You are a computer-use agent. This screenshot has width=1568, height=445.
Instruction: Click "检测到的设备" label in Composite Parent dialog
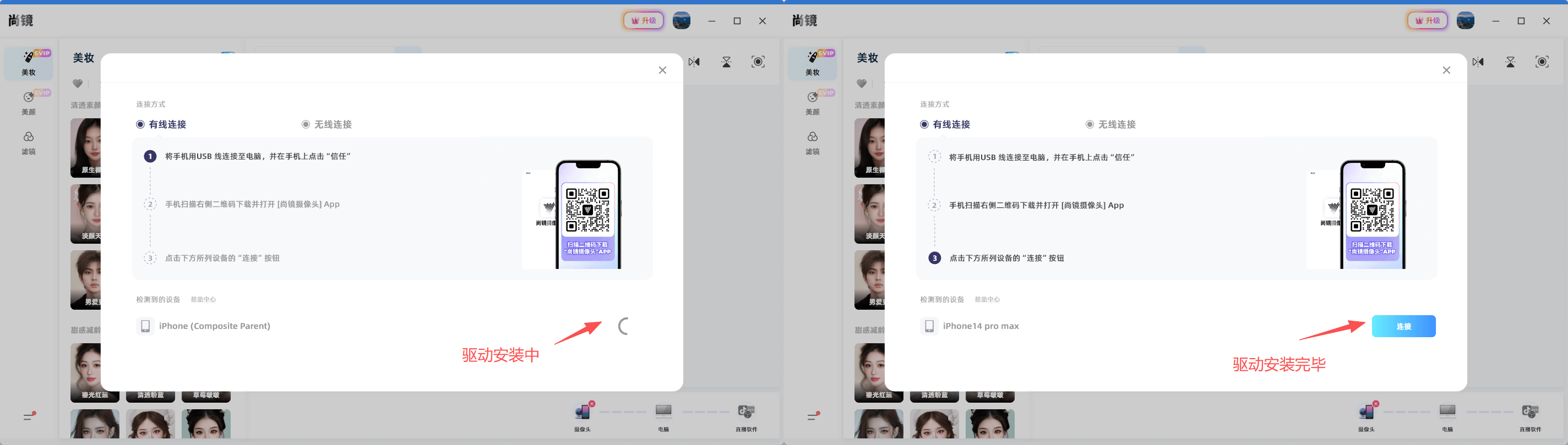click(x=158, y=300)
